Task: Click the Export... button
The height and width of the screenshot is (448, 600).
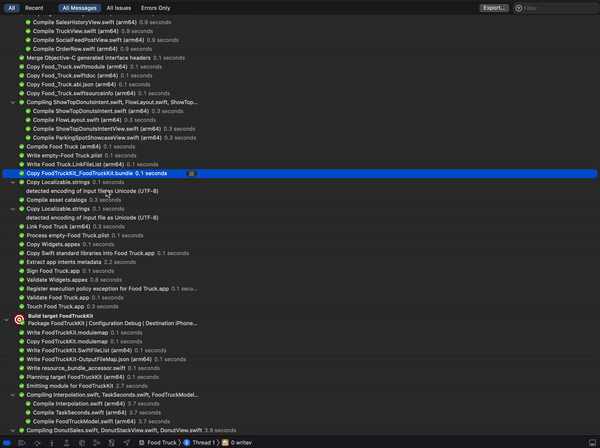Action: [494, 8]
